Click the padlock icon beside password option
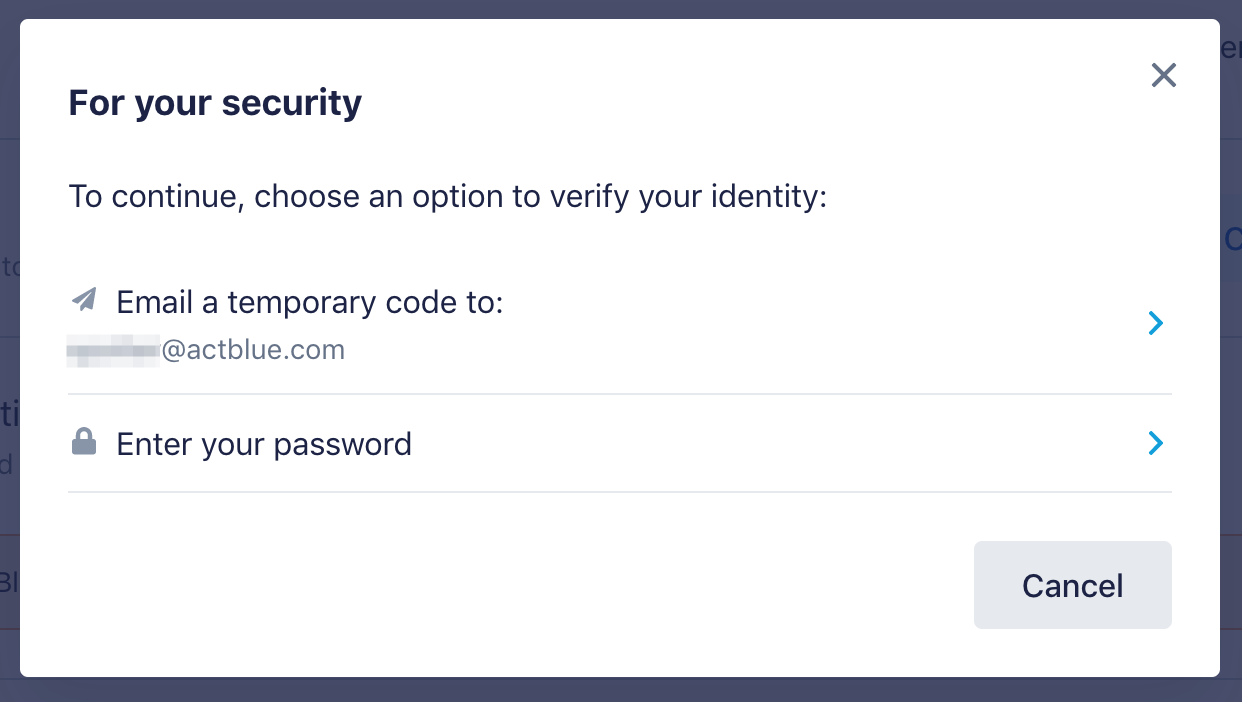Screen dimensions: 1242x702 (x=84, y=442)
